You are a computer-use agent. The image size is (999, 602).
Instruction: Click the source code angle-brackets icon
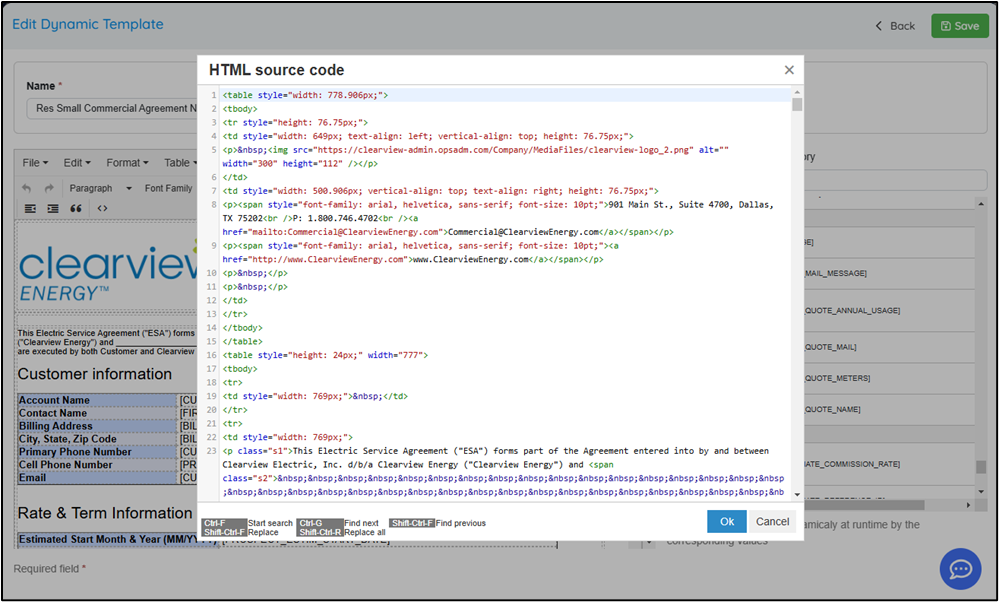[x=102, y=208]
